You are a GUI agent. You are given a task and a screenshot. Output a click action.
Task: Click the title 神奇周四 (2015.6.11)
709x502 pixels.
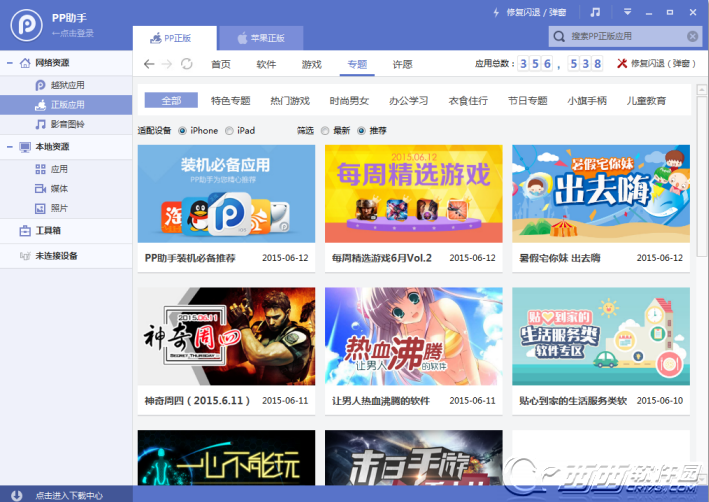[197, 401]
